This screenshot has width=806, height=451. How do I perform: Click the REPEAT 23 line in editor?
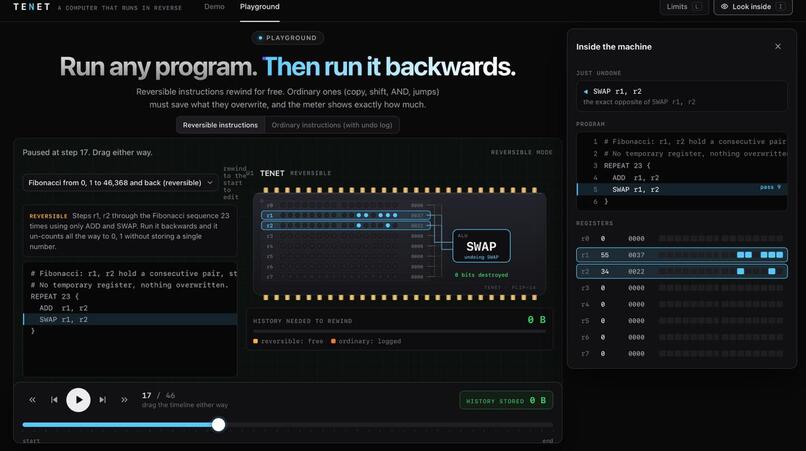130,297
